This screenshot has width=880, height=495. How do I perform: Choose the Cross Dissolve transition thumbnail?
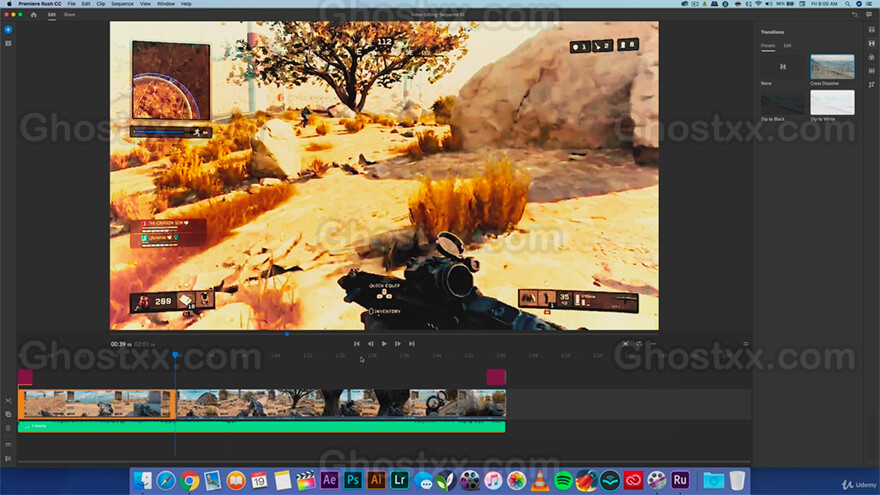(832, 67)
